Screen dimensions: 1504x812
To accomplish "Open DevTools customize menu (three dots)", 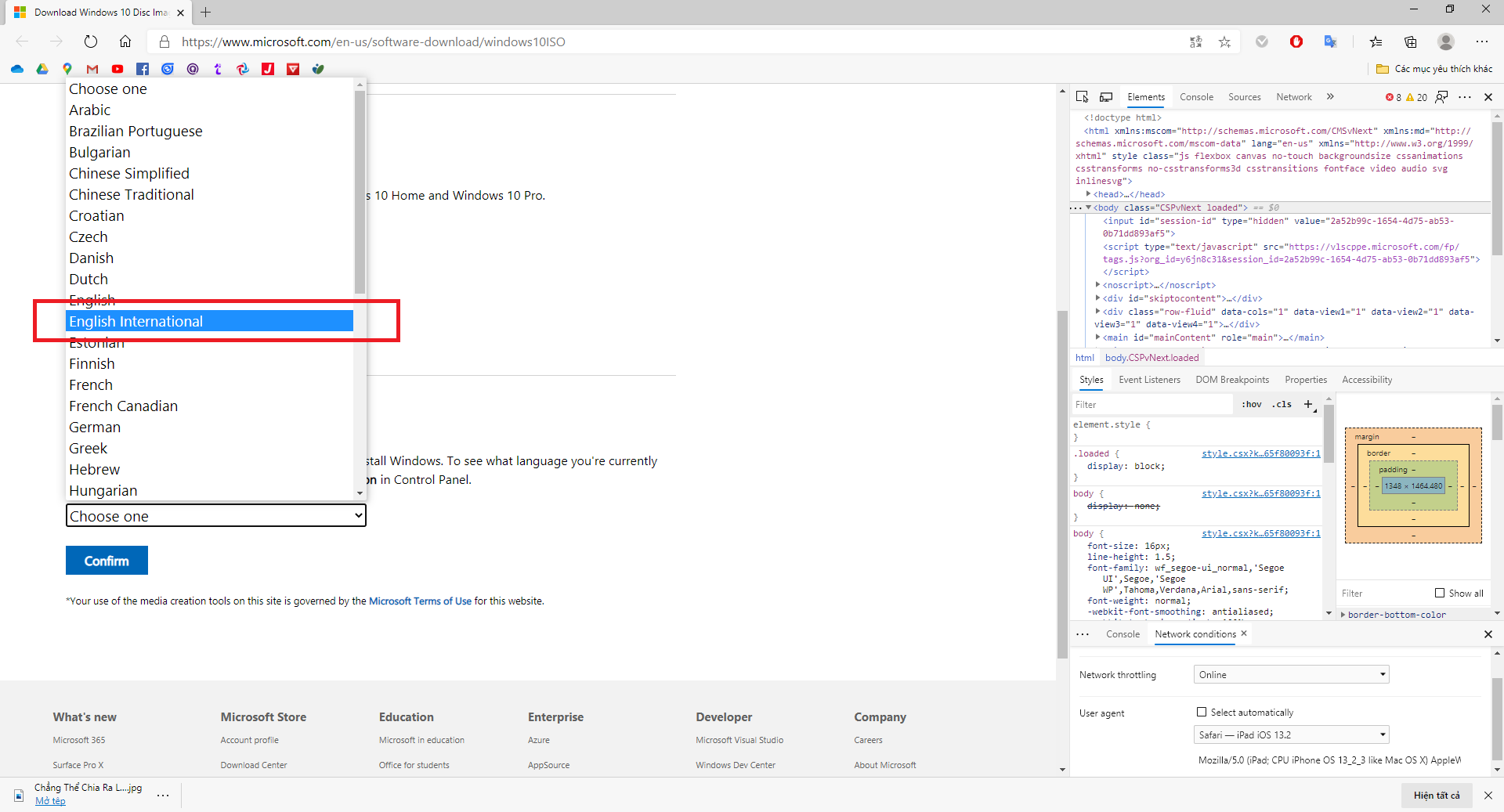I will click(x=1465, y=97).
